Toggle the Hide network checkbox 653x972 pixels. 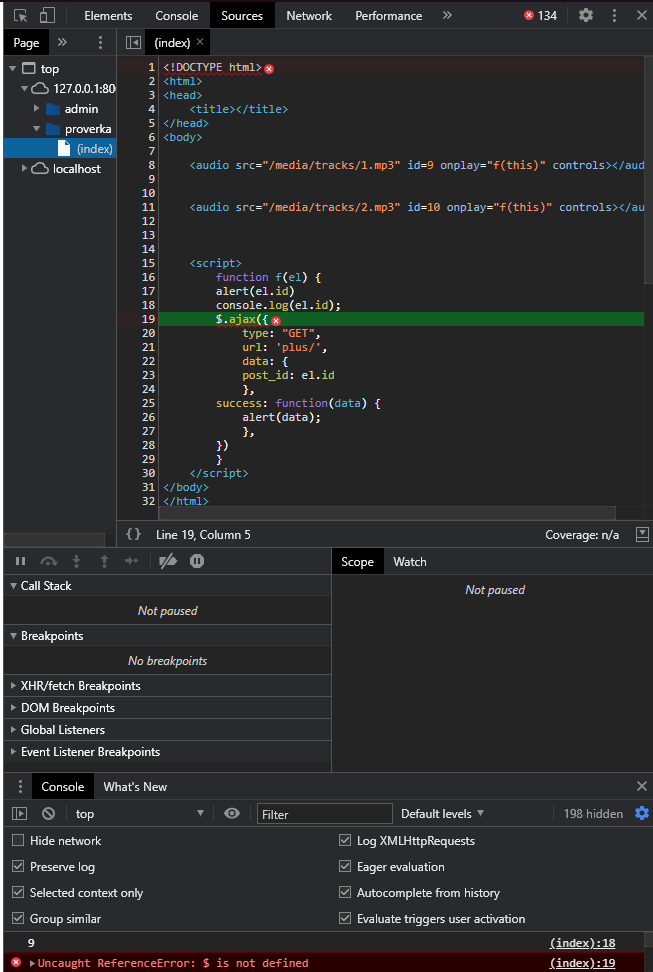coord(19,841)
